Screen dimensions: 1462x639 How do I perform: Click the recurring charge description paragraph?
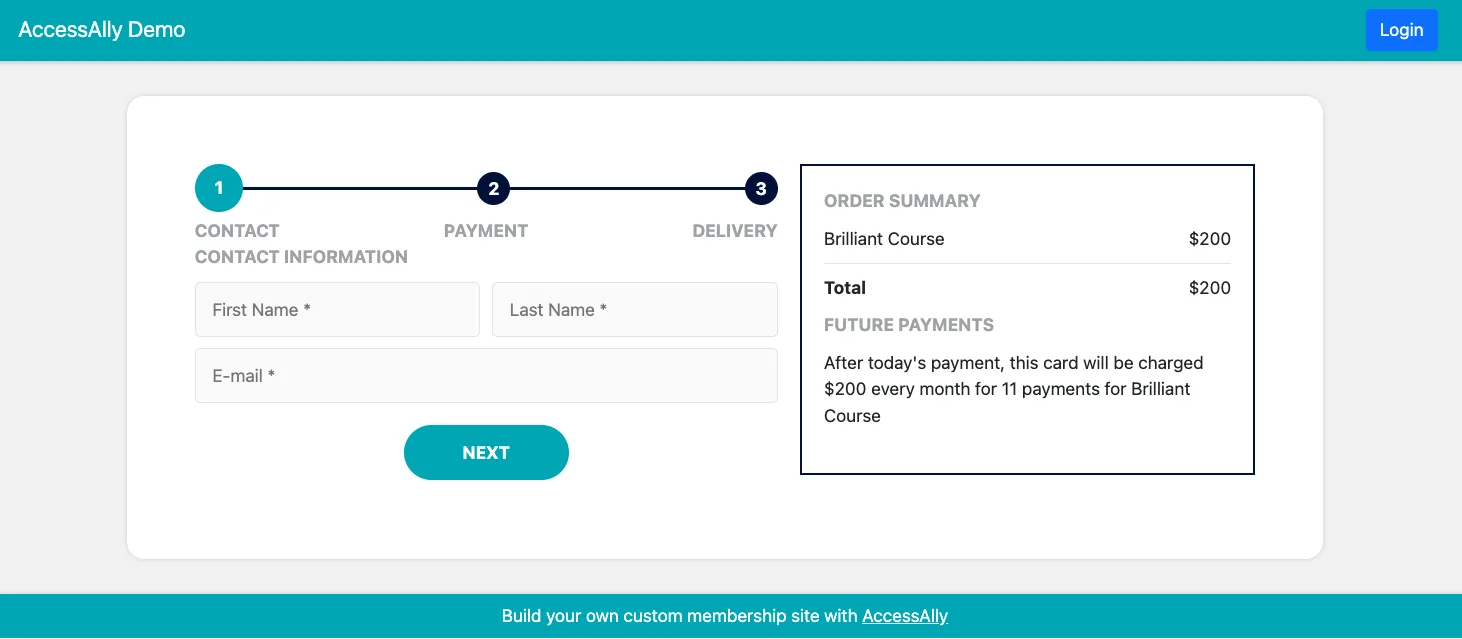click(1013, 389)
